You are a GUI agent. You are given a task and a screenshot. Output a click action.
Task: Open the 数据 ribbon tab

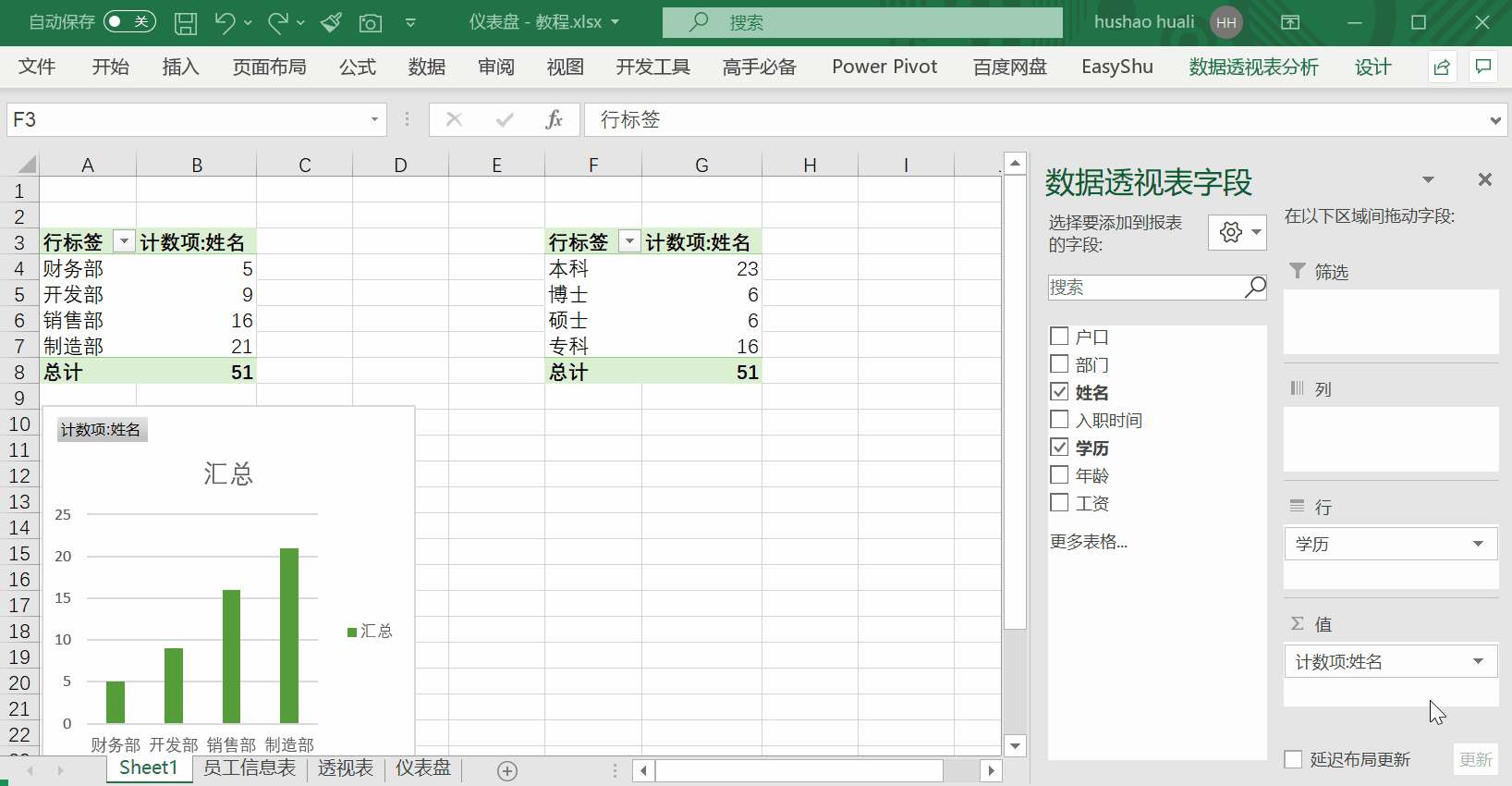pos(427,67)
